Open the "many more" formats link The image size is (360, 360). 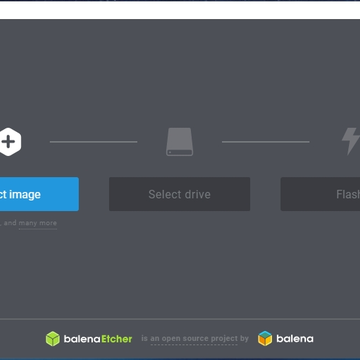(38, 223)
